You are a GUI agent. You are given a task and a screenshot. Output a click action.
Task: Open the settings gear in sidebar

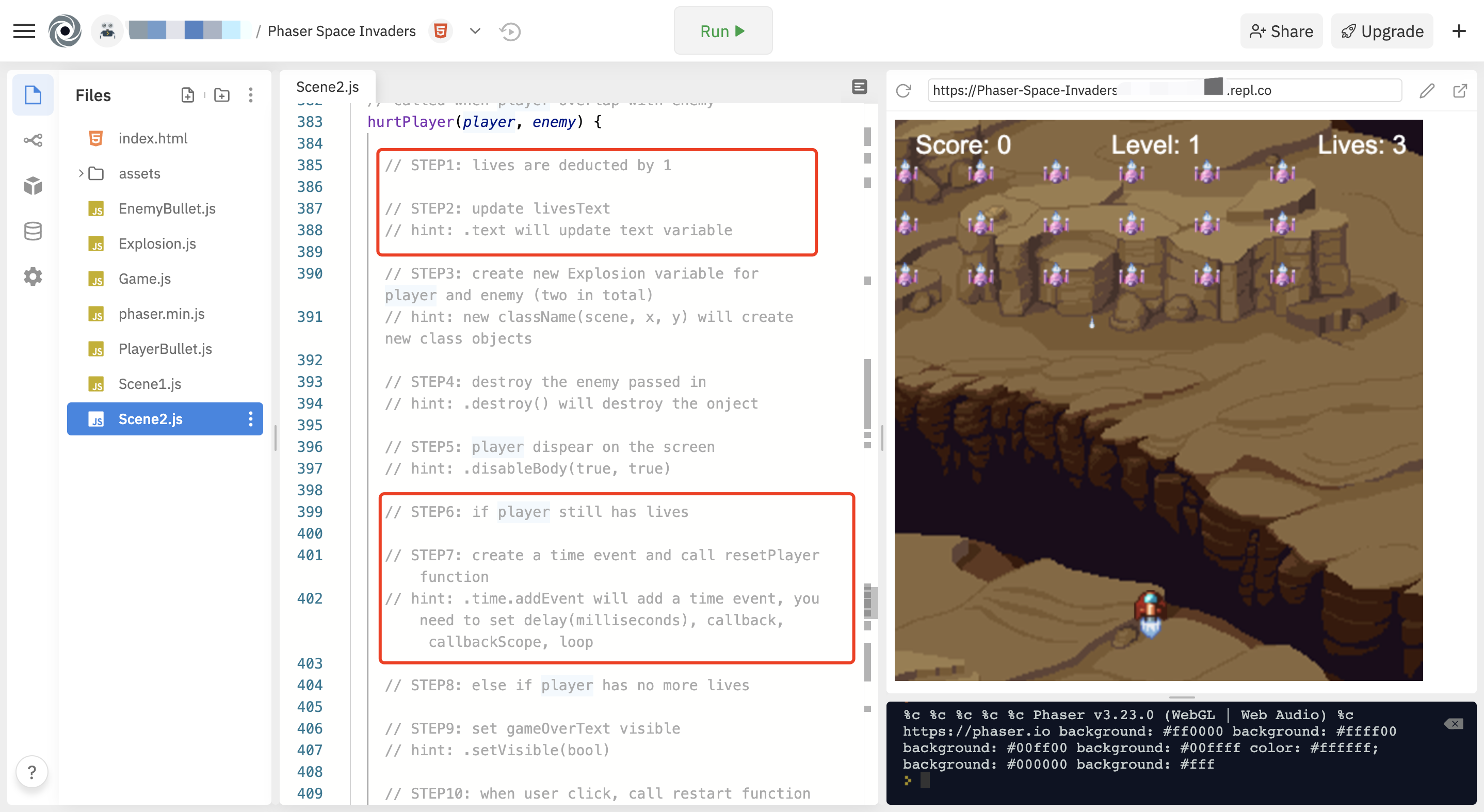pos(33,277)
